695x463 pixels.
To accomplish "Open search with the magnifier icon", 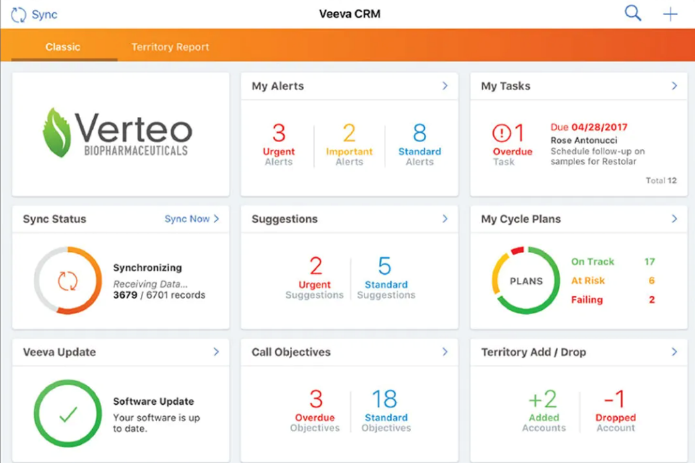I will tap(633, 13).
